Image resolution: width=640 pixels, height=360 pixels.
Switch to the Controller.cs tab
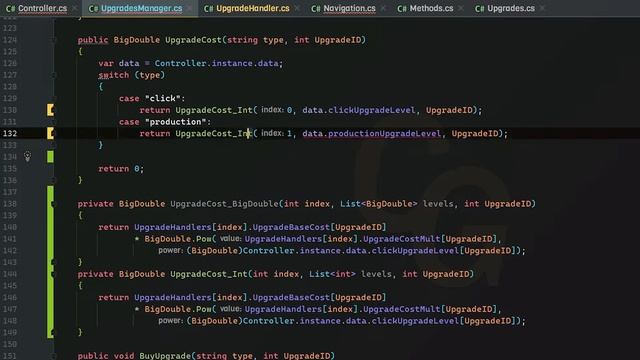[x=42, y=8]
